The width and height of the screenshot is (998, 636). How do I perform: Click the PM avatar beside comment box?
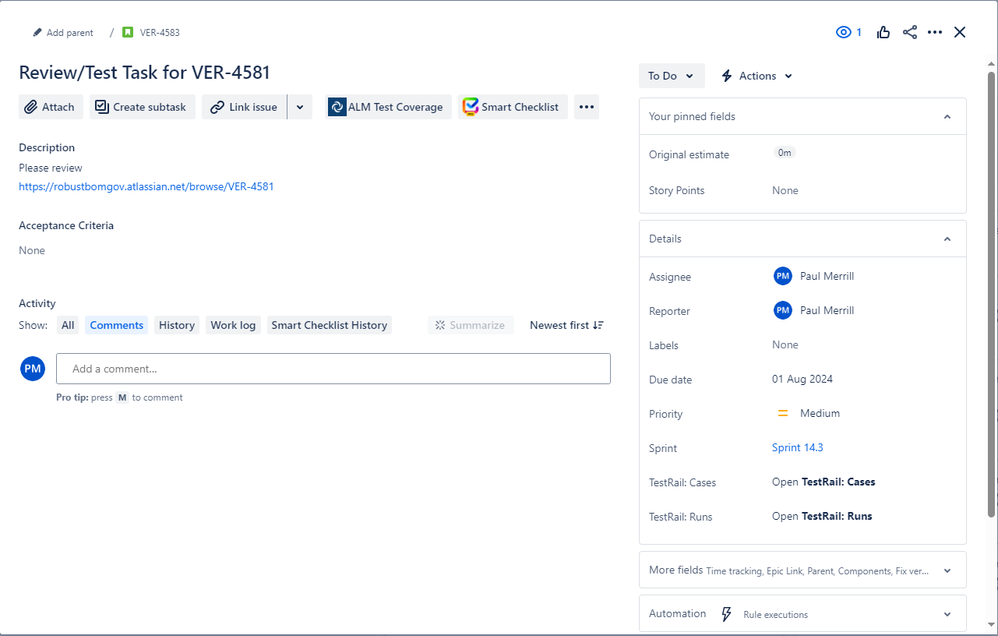click(x=32, y=369)
